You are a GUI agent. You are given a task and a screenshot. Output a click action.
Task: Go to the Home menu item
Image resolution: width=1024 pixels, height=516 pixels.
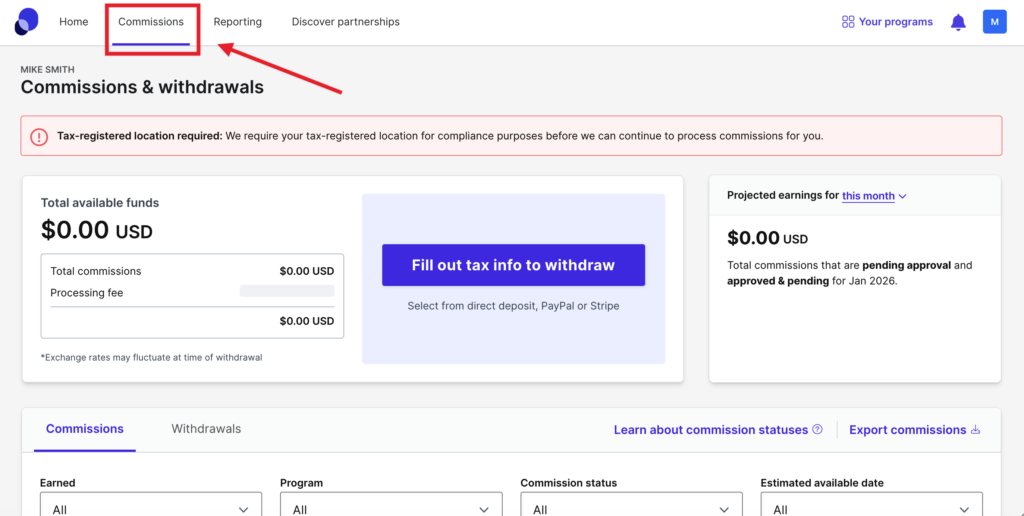[73, 22]
